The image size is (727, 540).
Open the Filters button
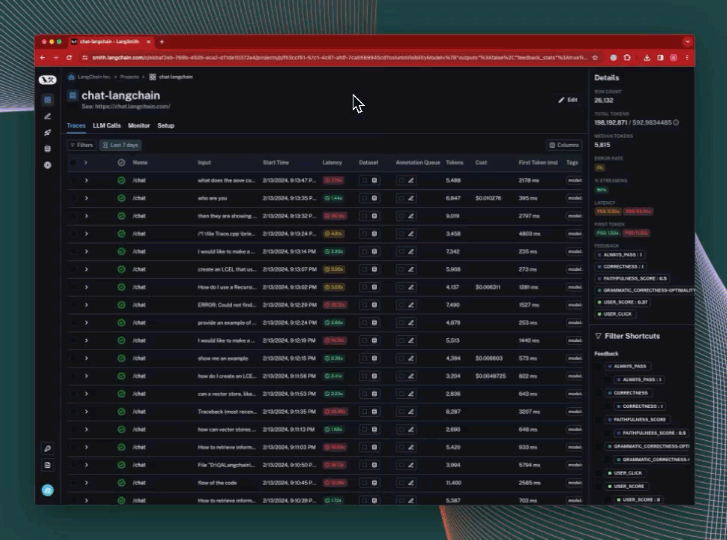(x=82, y=145)
